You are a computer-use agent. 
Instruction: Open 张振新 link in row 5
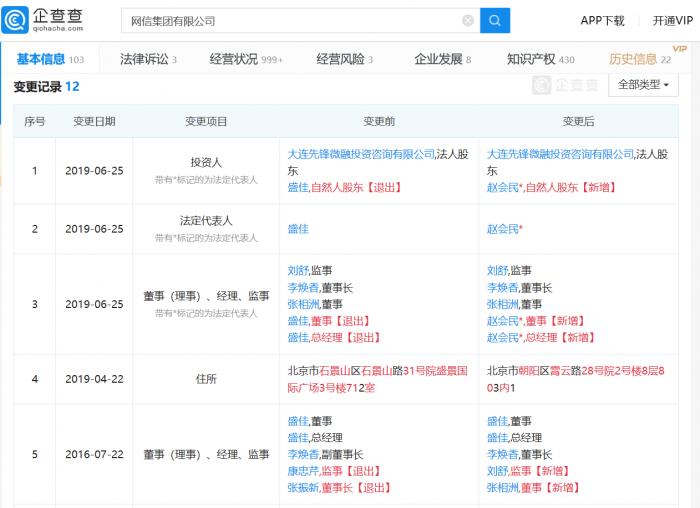[303, 487]
